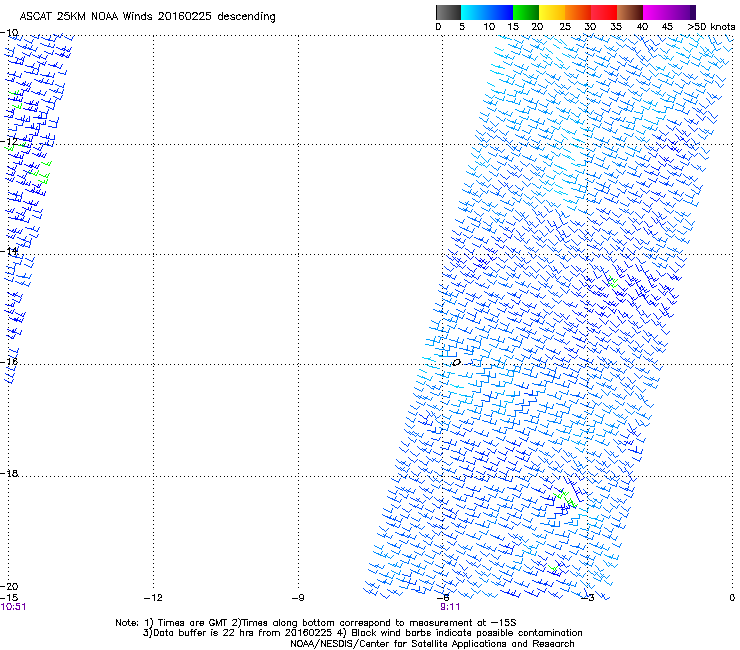The width and height of the screenshot is (740, 650).
Task: Click the note 'Times are GMT'
Action: tap(193, 623)
